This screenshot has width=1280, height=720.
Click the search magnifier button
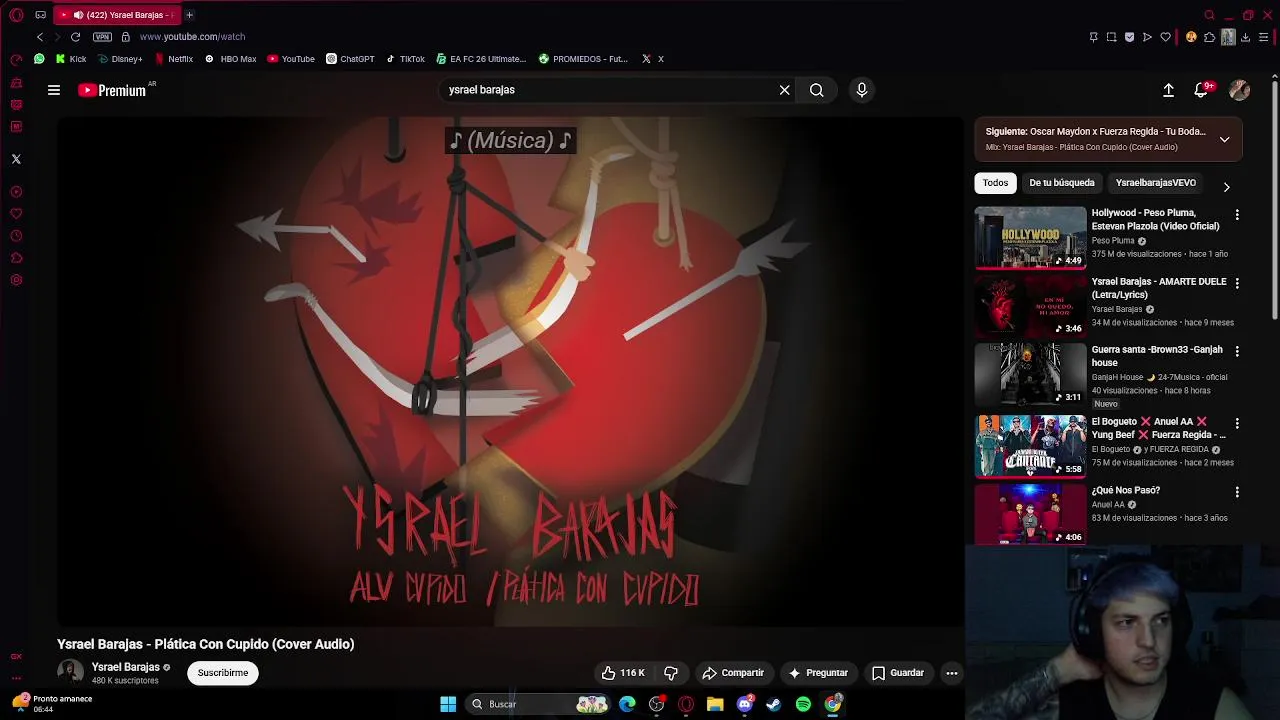tap(817, 90)
